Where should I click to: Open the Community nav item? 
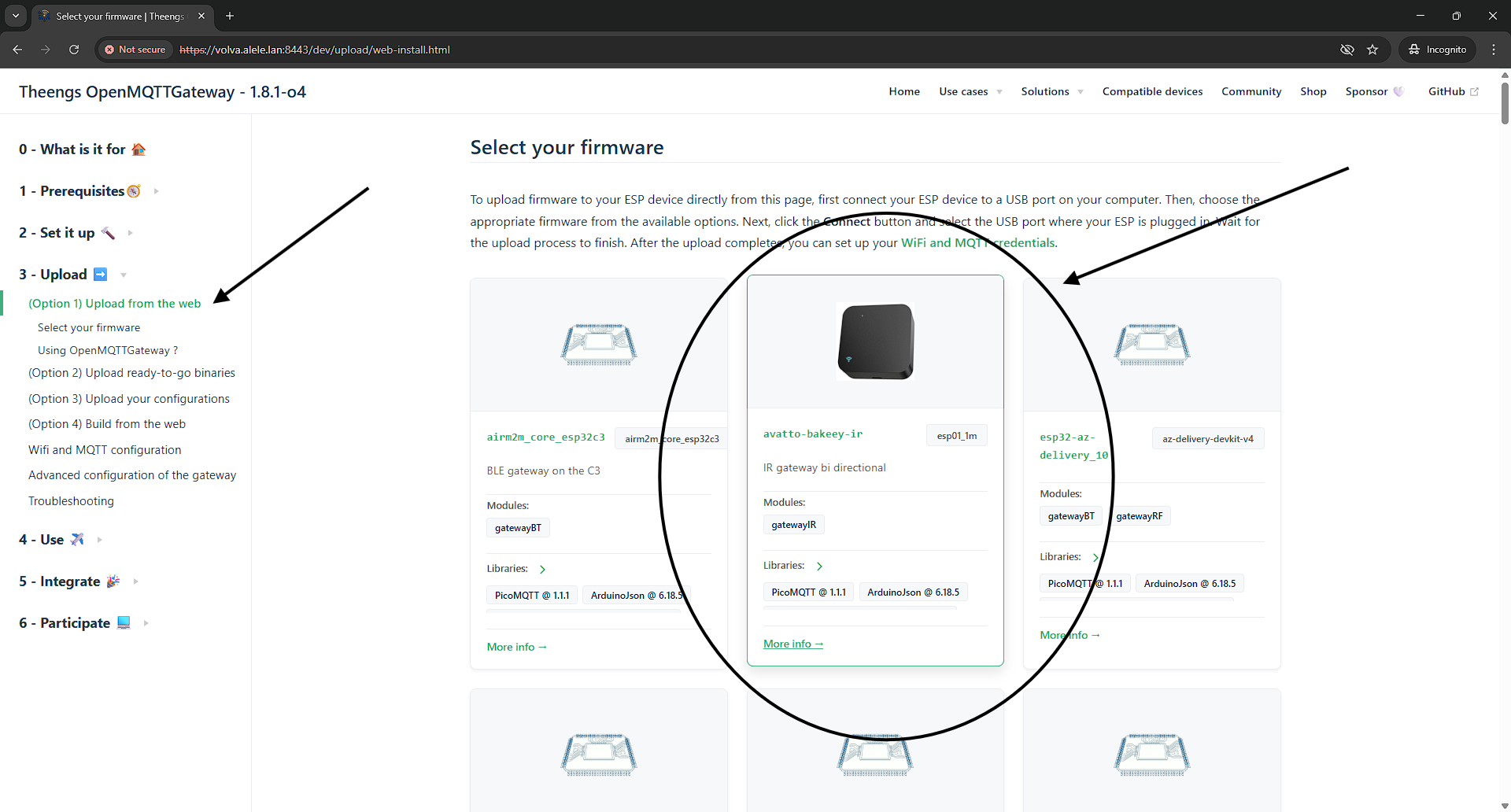[x=1251, y=92]
